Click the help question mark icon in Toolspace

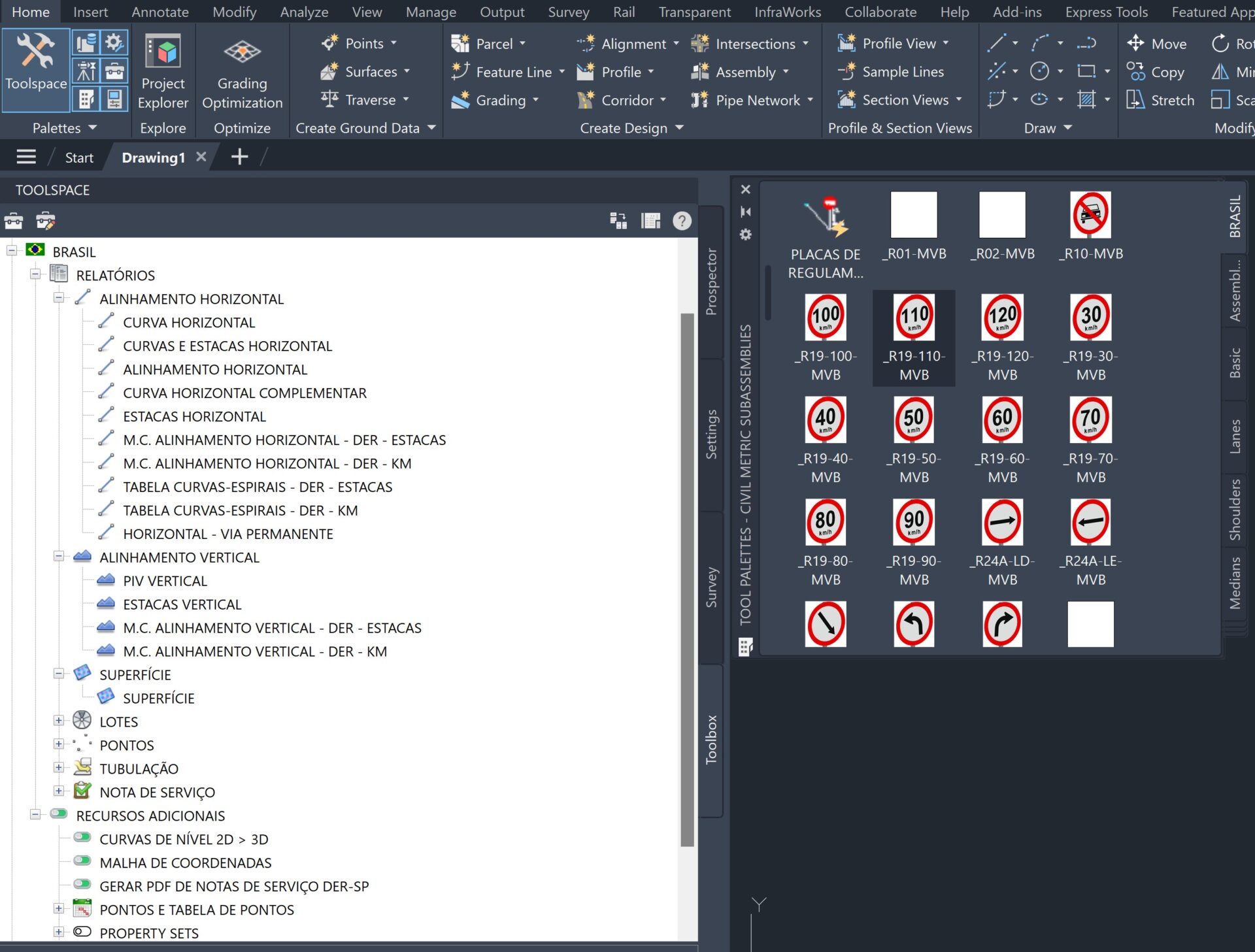[x=682, y=221]
